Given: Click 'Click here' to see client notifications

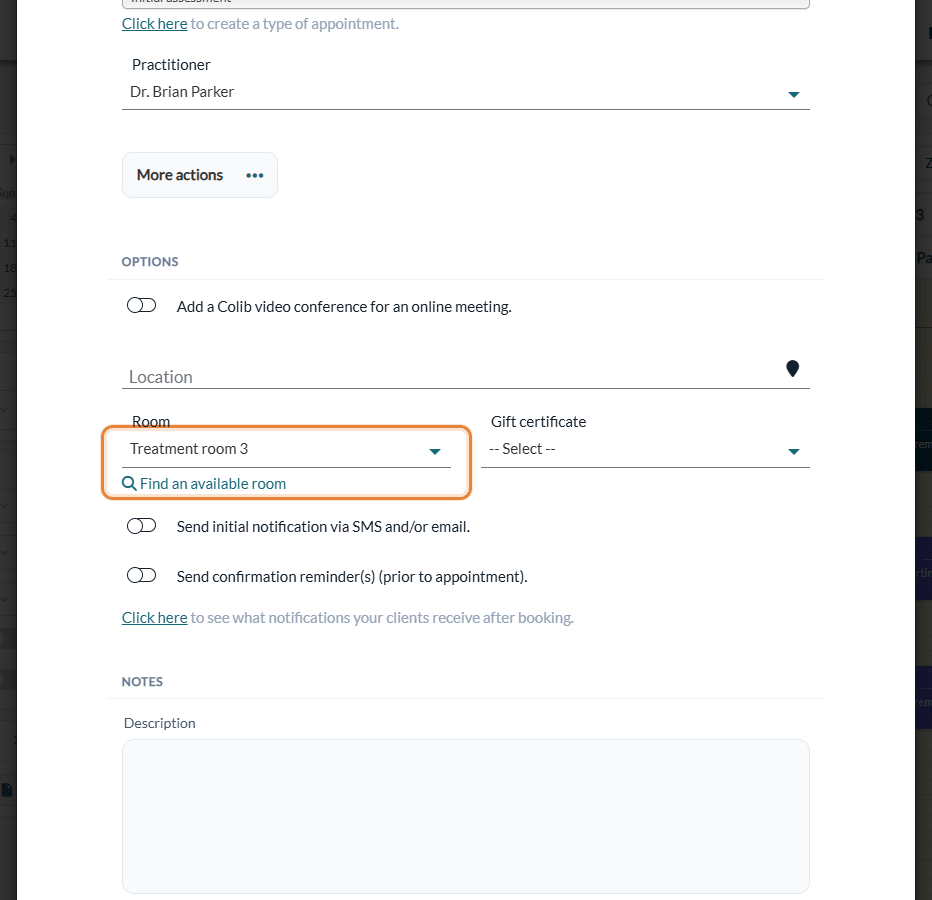Looking at the screenshot, I should click(155, 618).
